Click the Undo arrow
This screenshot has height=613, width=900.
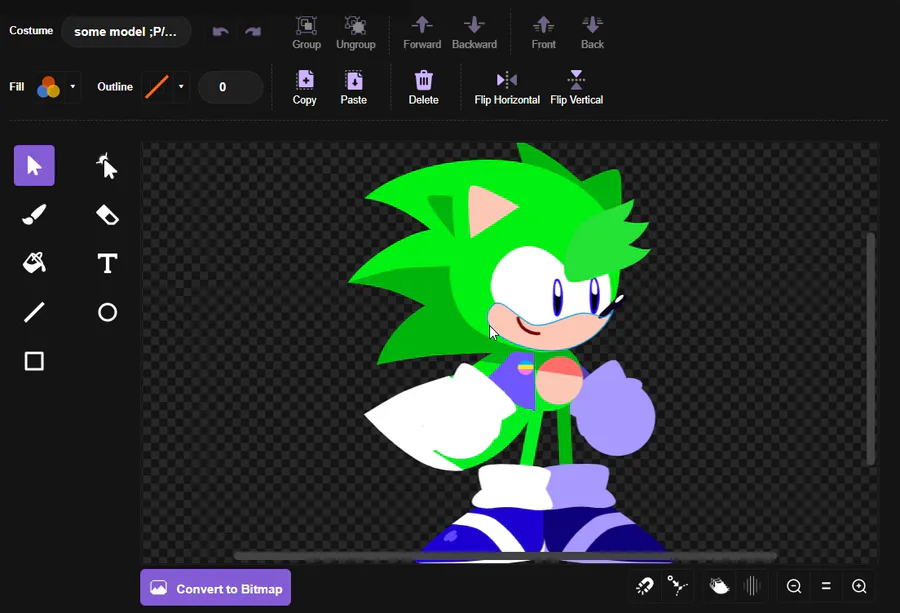pyautogui.click(x=220, y=32)
